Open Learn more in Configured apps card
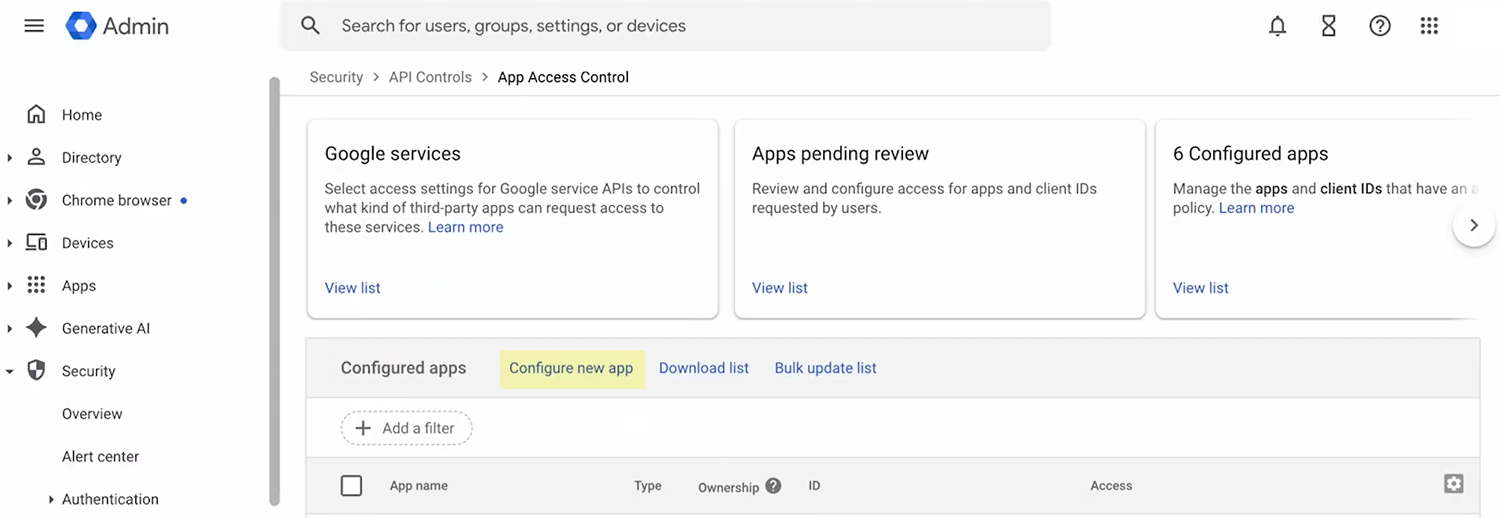 (1256, 208)
